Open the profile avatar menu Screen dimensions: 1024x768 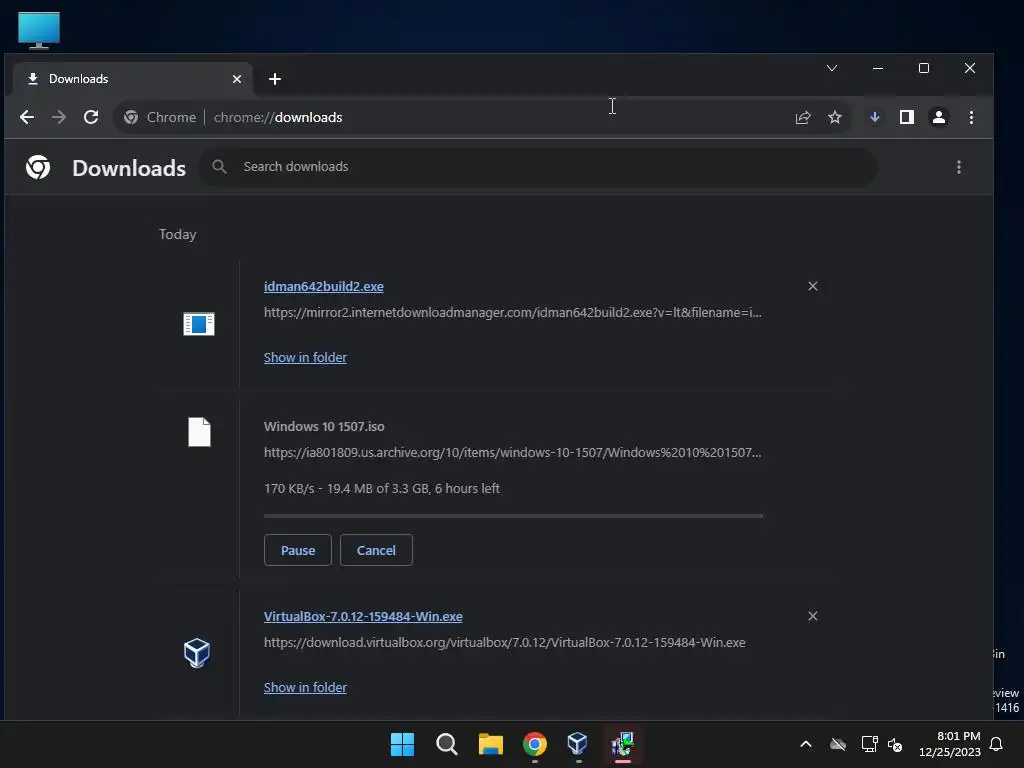938,118
